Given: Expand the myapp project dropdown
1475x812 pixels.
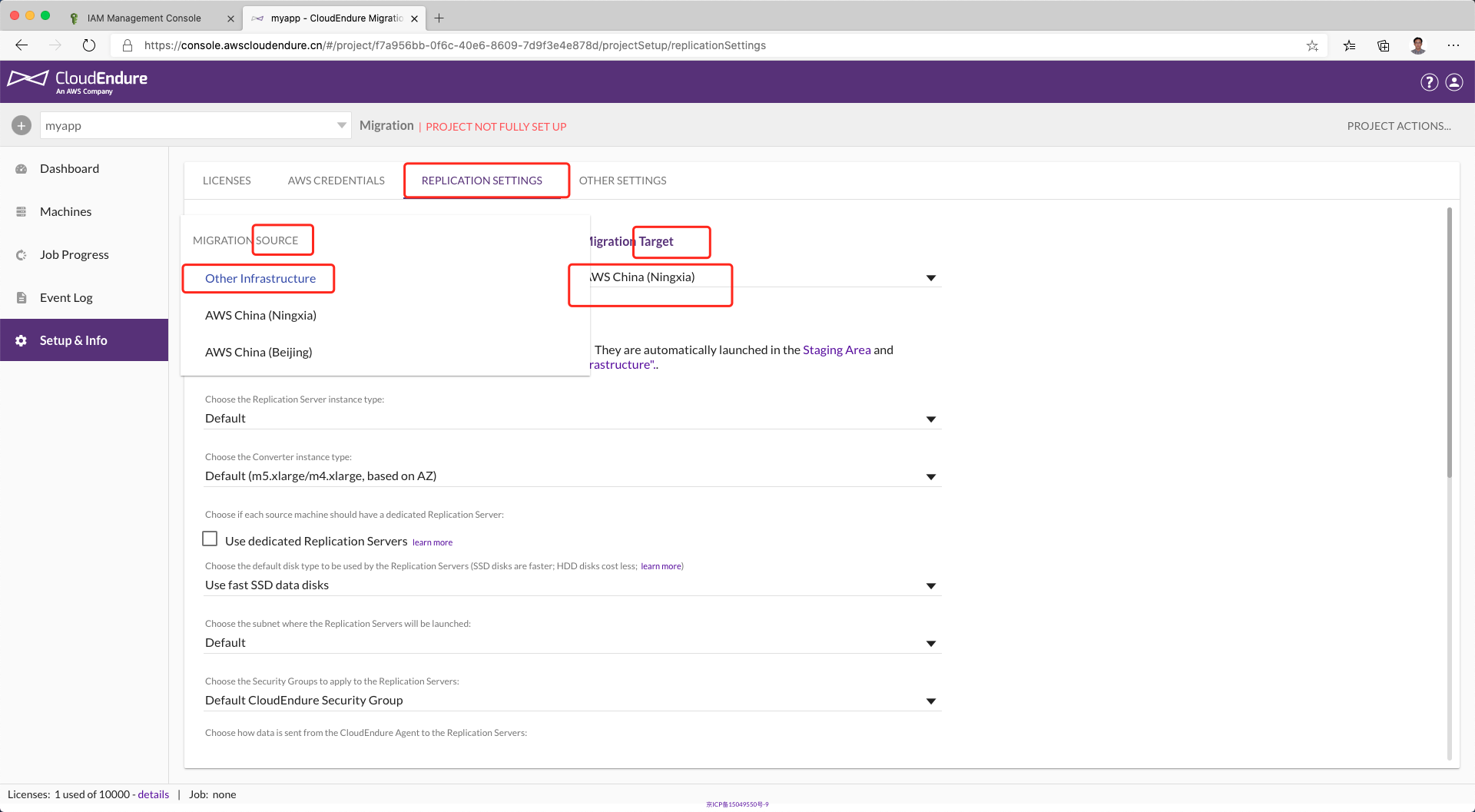Looking at the screenshot, I should point(341,125).
